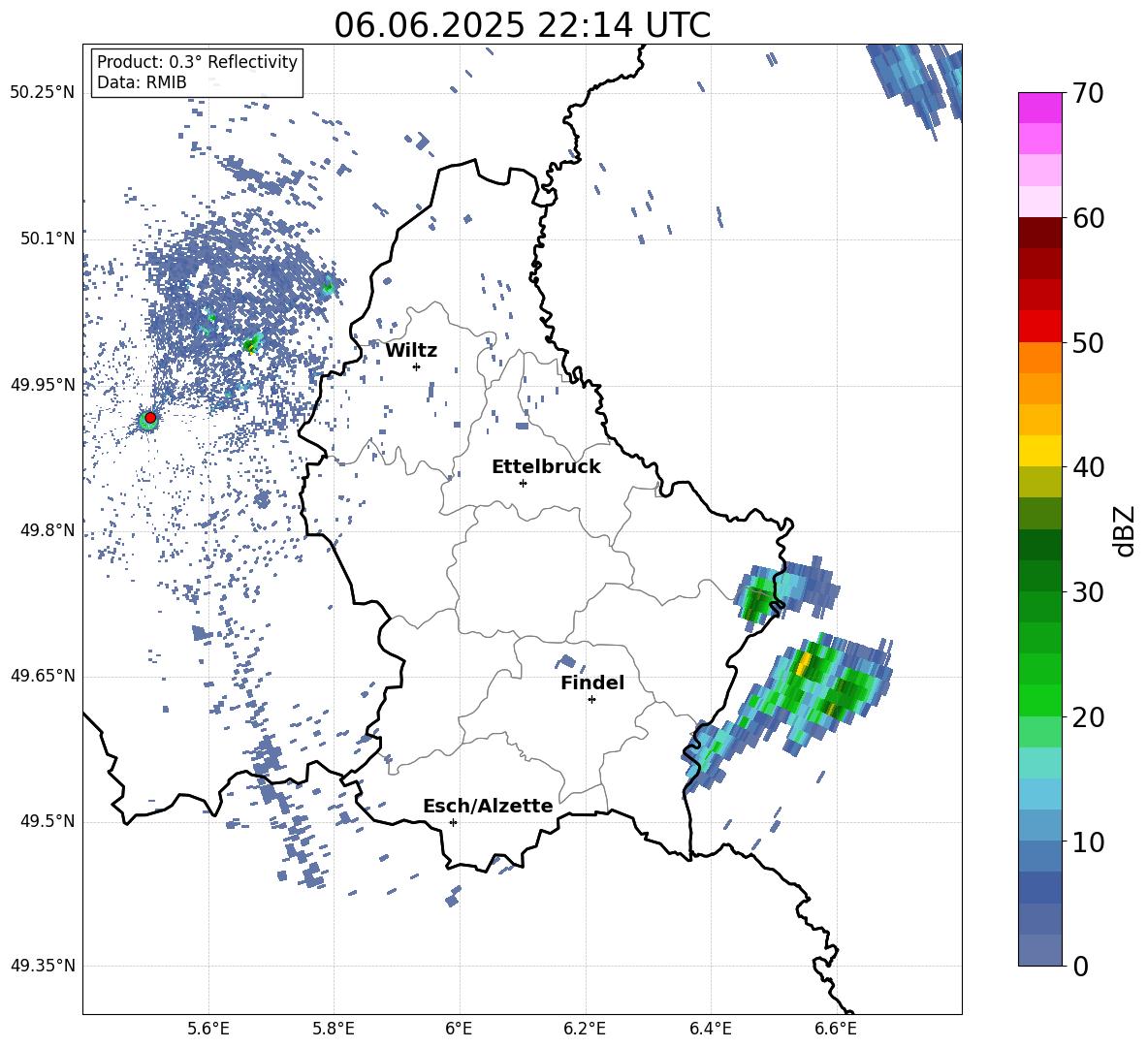Viewport: 1148px width, 1048px height.
Task: Click the 6.2°E longitude label
Action: click(585, 1029)
